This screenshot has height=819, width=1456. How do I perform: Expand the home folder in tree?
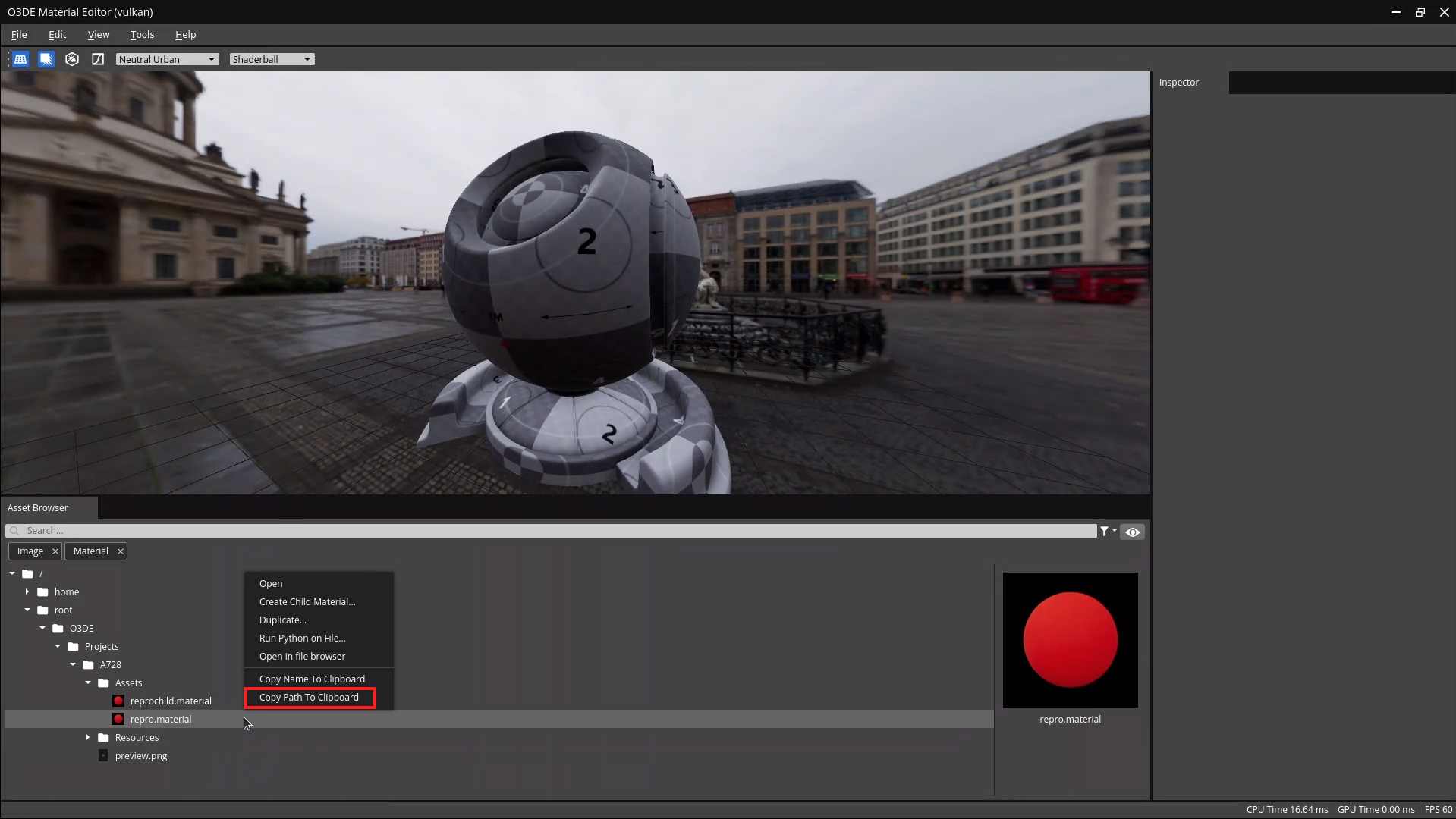pos(27,591)
